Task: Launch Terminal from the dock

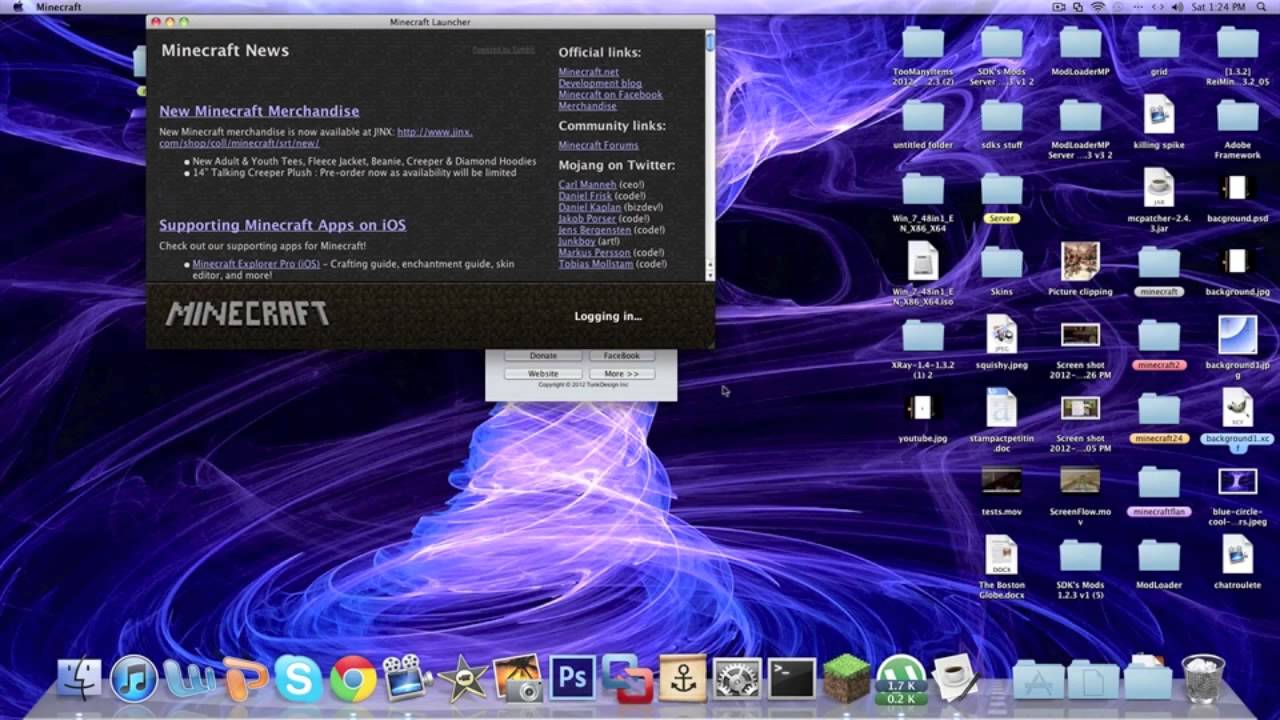Action: (792, 679)
